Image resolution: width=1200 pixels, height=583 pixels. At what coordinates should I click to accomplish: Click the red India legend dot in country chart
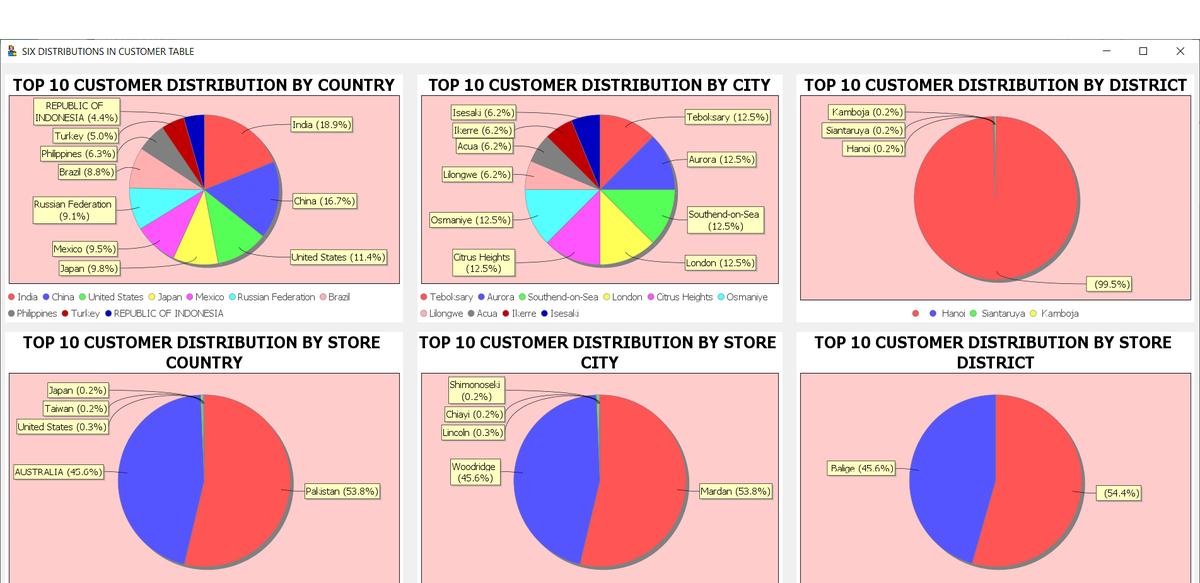[x=12, y=297]
